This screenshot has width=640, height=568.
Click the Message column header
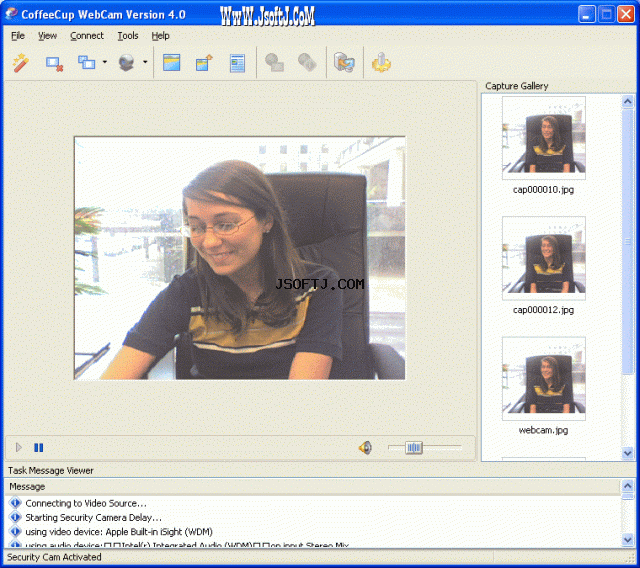[x=313, y=486]
